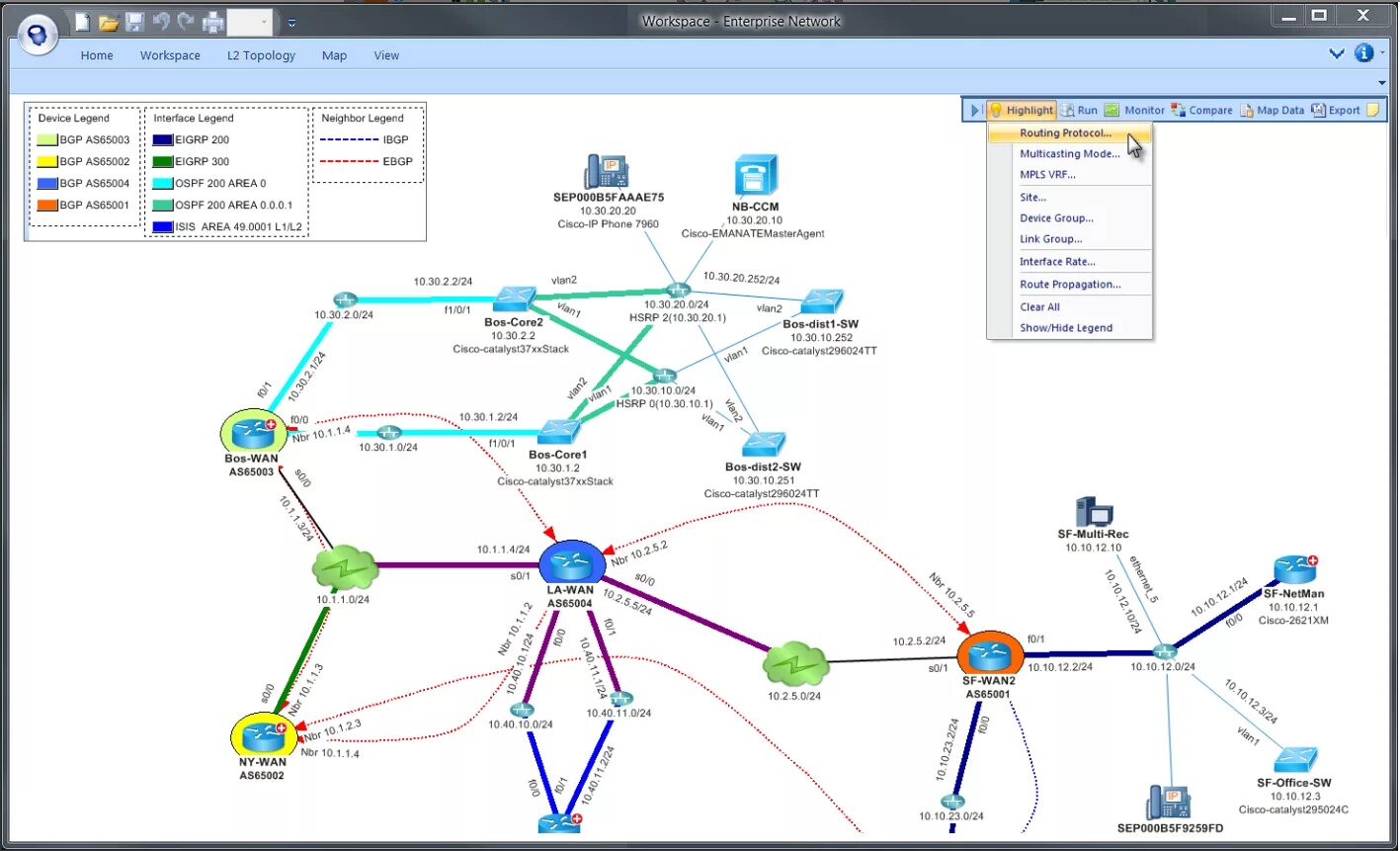Select the SF-WAN2 router icon
The height and width of the screenshot is (851, 1400).
click(989, 652)
